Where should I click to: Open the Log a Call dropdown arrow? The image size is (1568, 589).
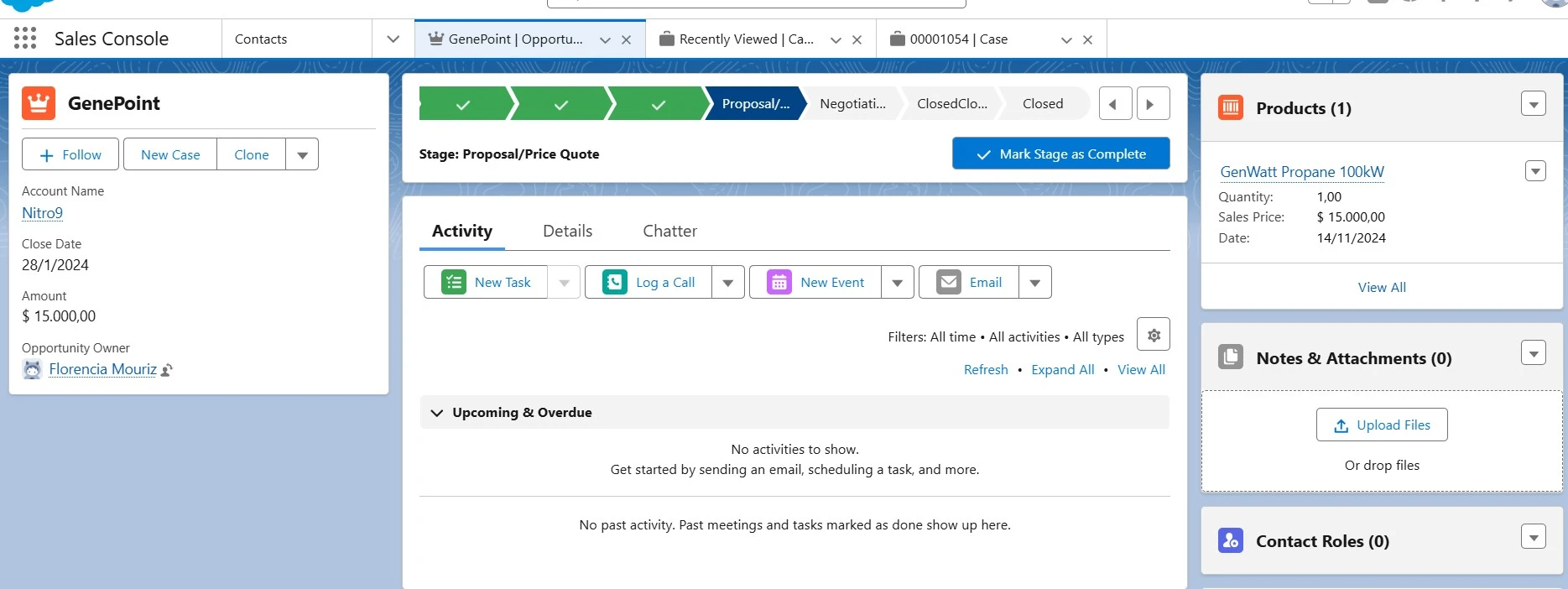pos(727,283)
